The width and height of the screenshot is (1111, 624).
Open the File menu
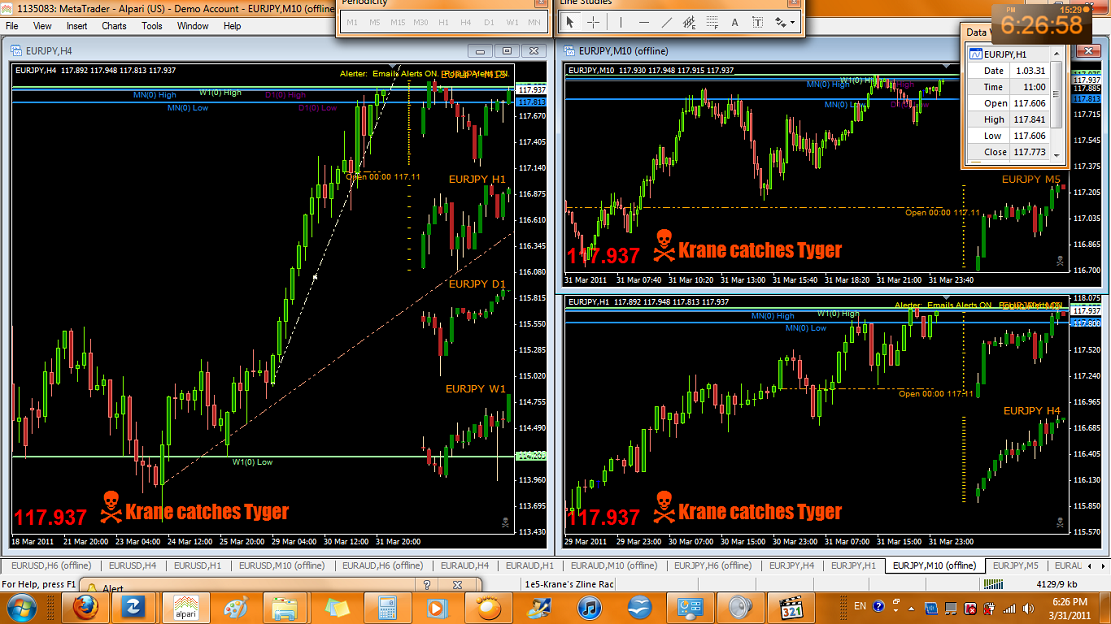tap(12, 26)
